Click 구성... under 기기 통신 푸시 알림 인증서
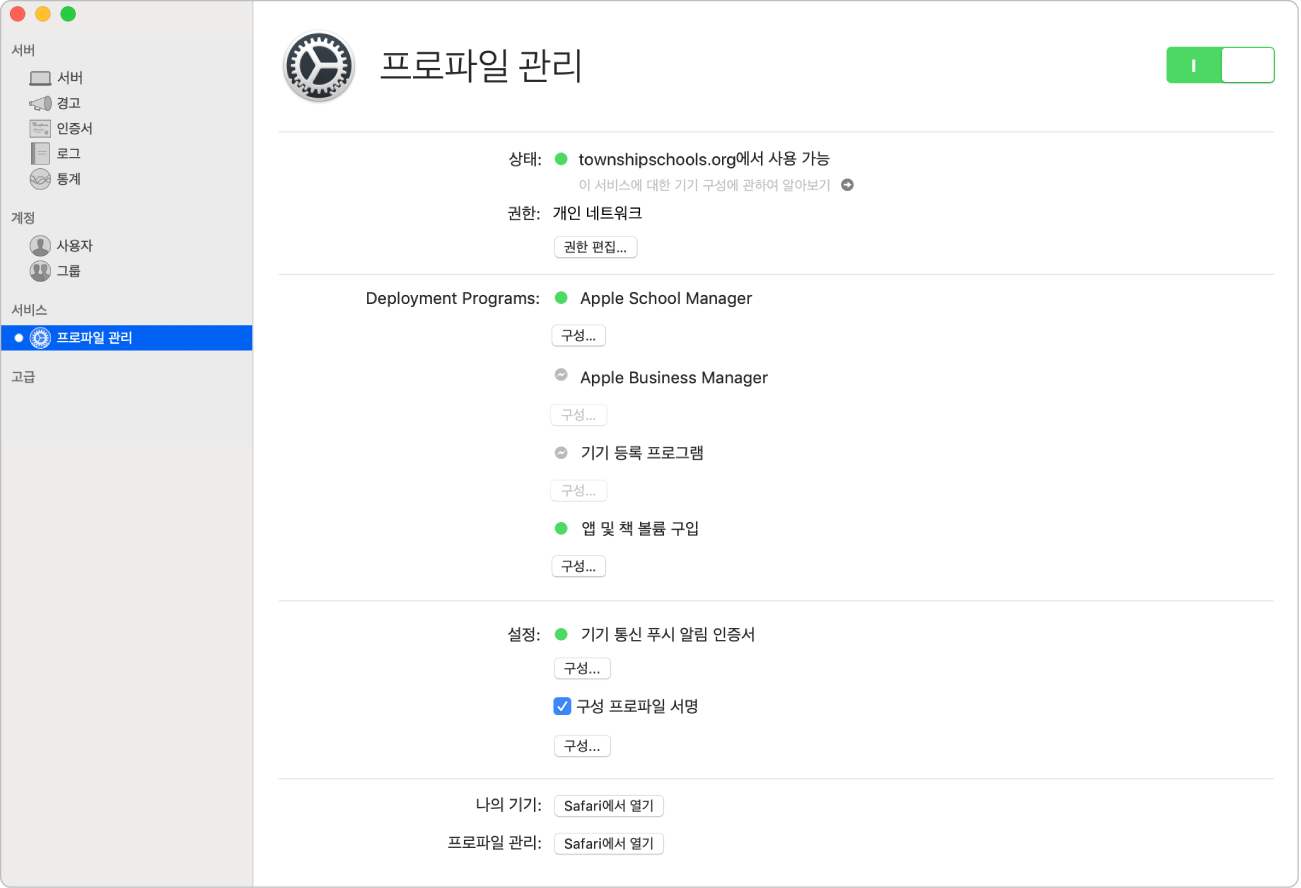The width and height of the screenshot is (1301, 888). (x=582, y=669)
